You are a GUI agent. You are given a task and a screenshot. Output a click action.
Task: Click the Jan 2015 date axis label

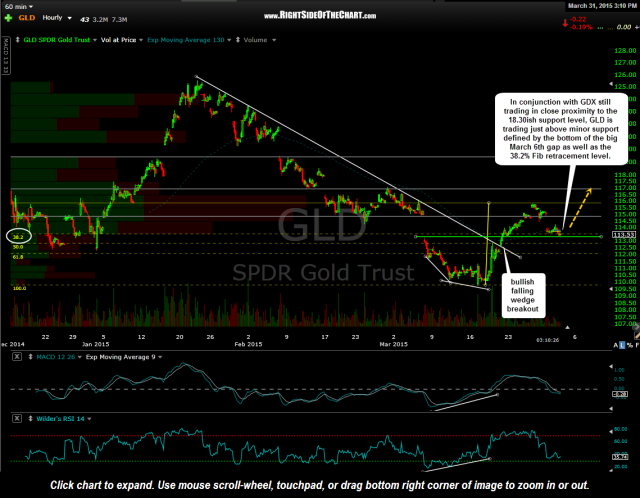pos(96,344)
